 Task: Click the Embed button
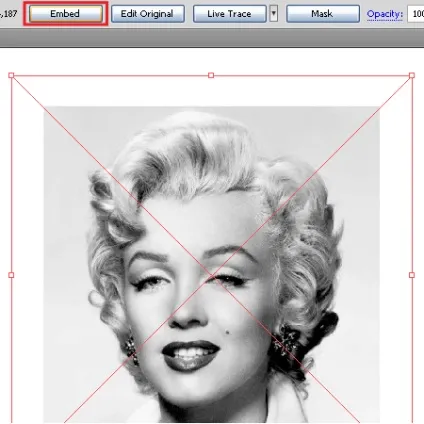click(x=65, y=14)
